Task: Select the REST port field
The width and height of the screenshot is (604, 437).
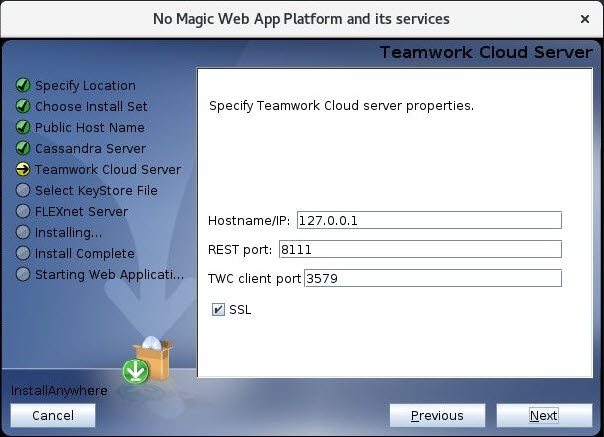Action: point(420,249)
